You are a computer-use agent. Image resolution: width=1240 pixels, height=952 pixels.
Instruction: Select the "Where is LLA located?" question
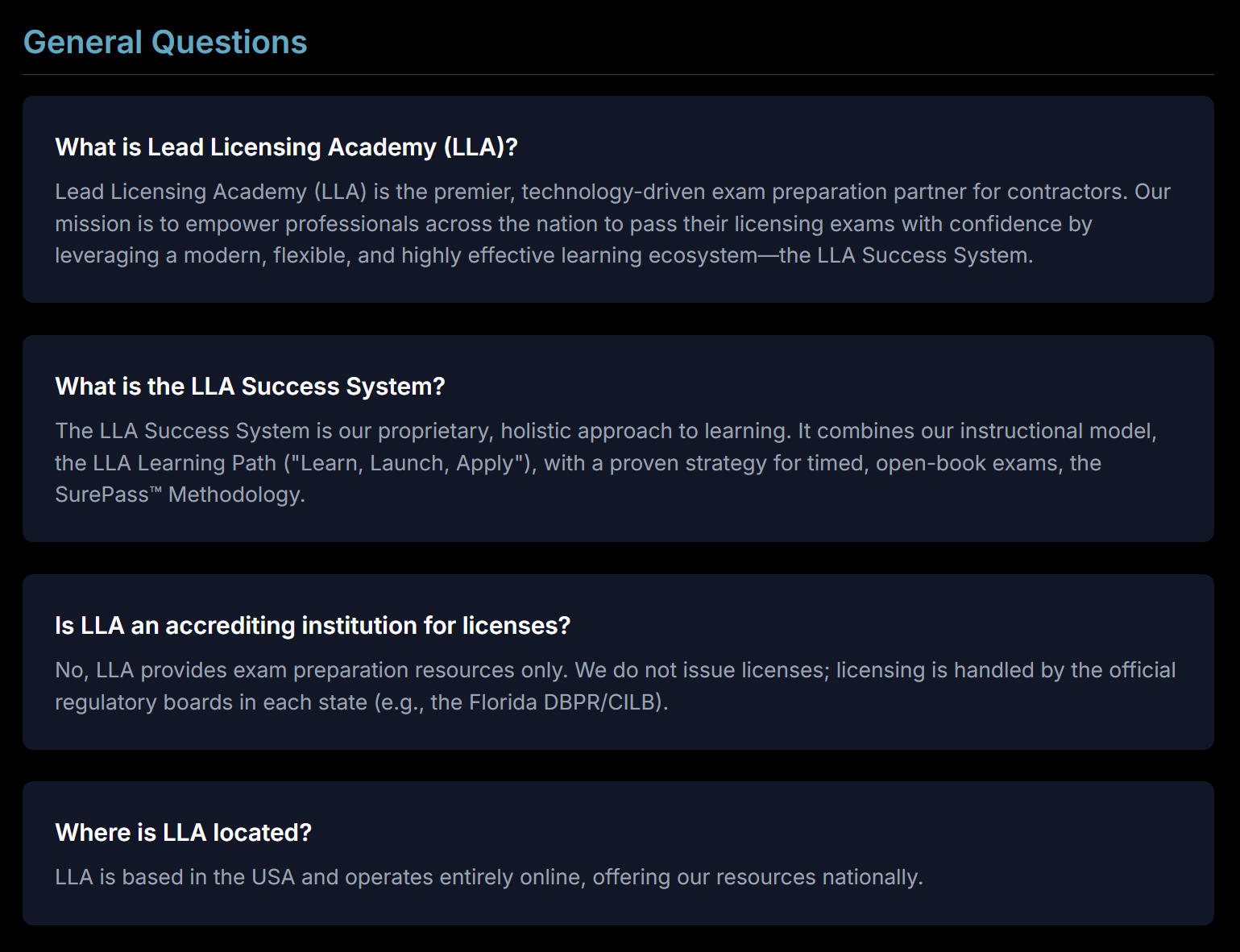[x=183, y=833]
